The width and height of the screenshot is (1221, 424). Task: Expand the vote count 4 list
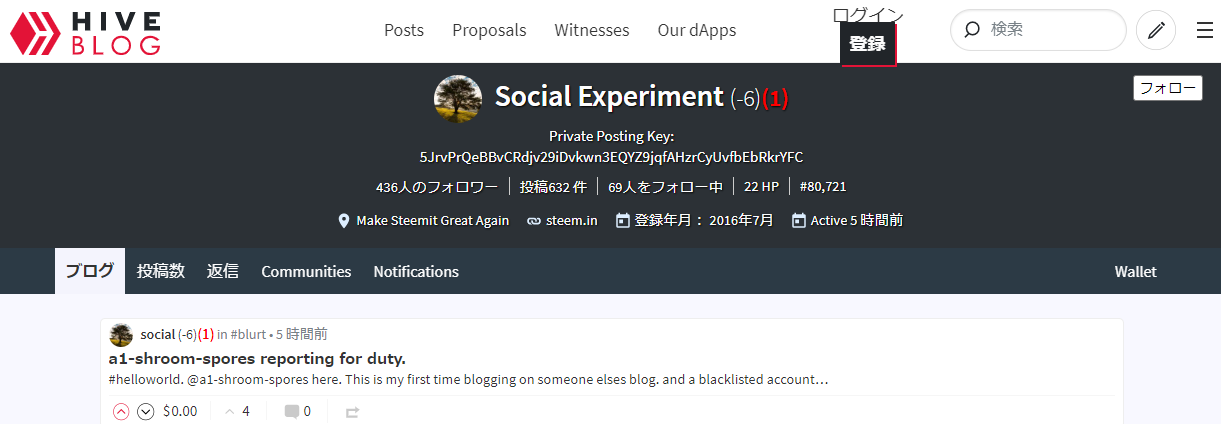237,411
